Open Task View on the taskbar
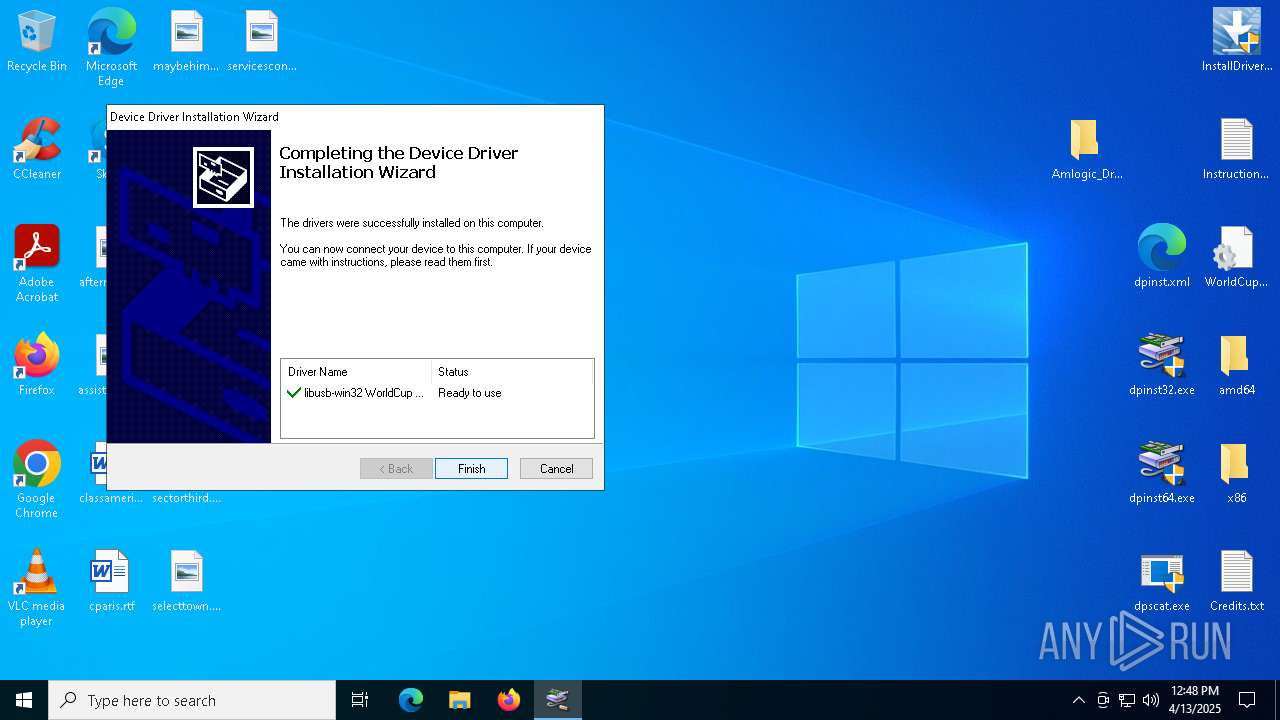The width and height of the screenshot is (1280, 720). coord(360,700)
